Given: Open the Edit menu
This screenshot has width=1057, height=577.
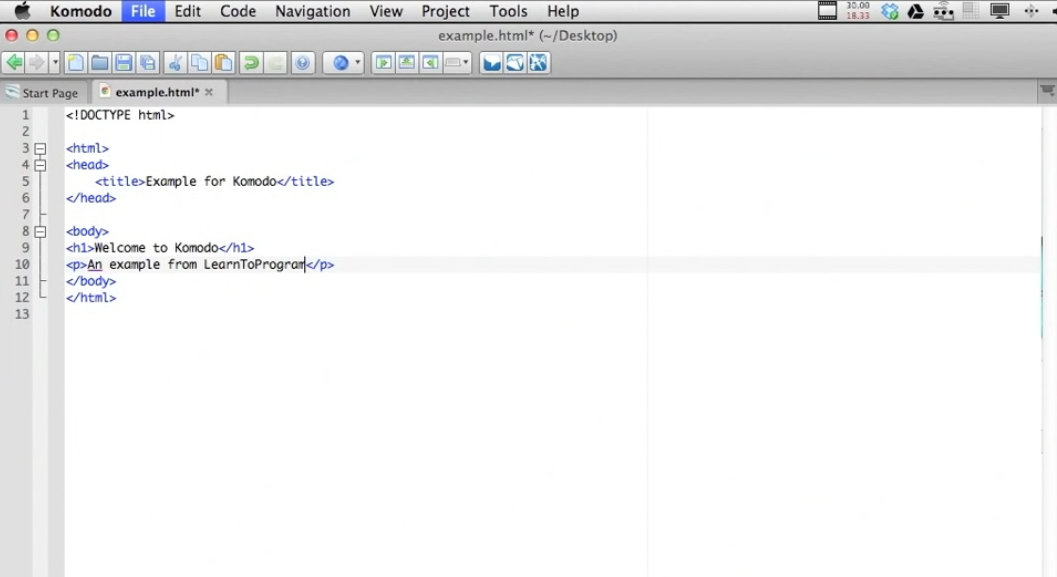Looking at the screenshot, I should click(x=187, y=11).
